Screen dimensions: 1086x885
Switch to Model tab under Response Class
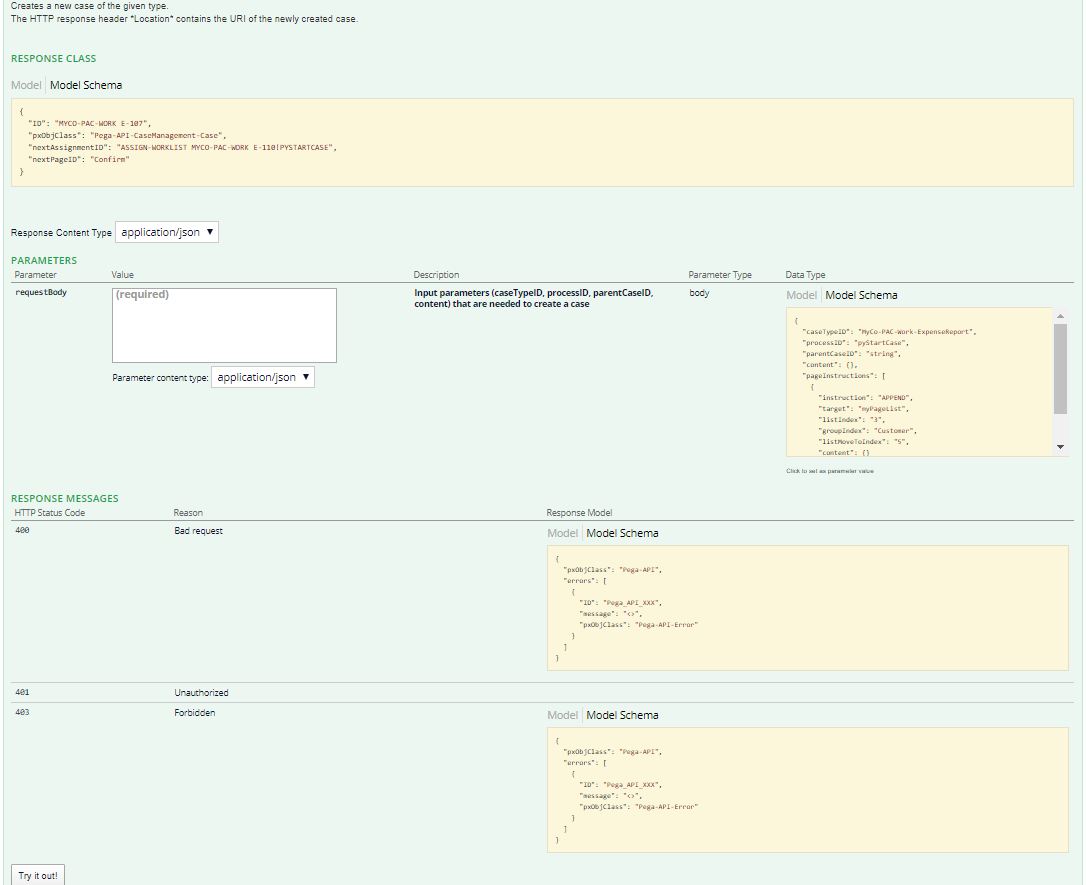pyautogui.click(x=25, y=85)
